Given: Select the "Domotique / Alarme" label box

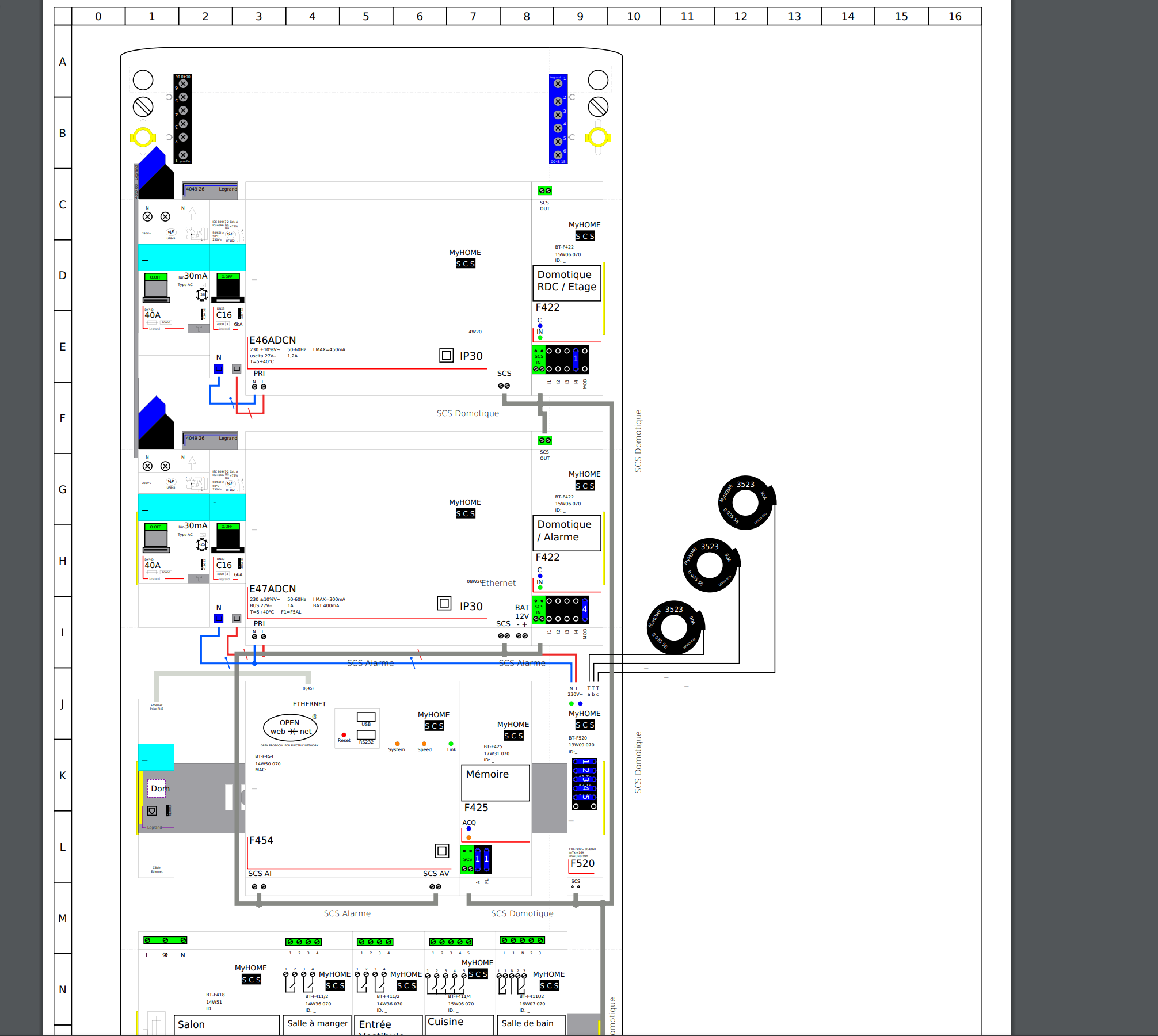Looking at the screenshot, I should (x=567, y=532).
